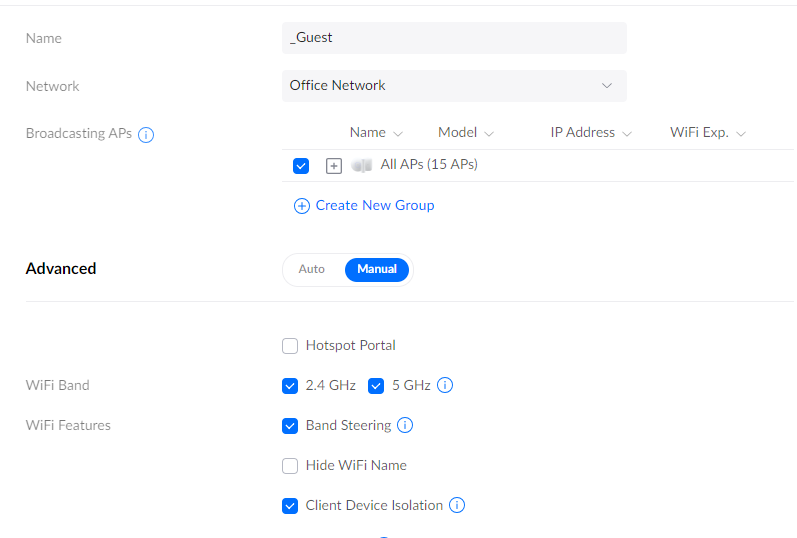Expand the All APs group row
This screenshot has height=538, width=797.
pyautogui.click(x=334, y=165)
